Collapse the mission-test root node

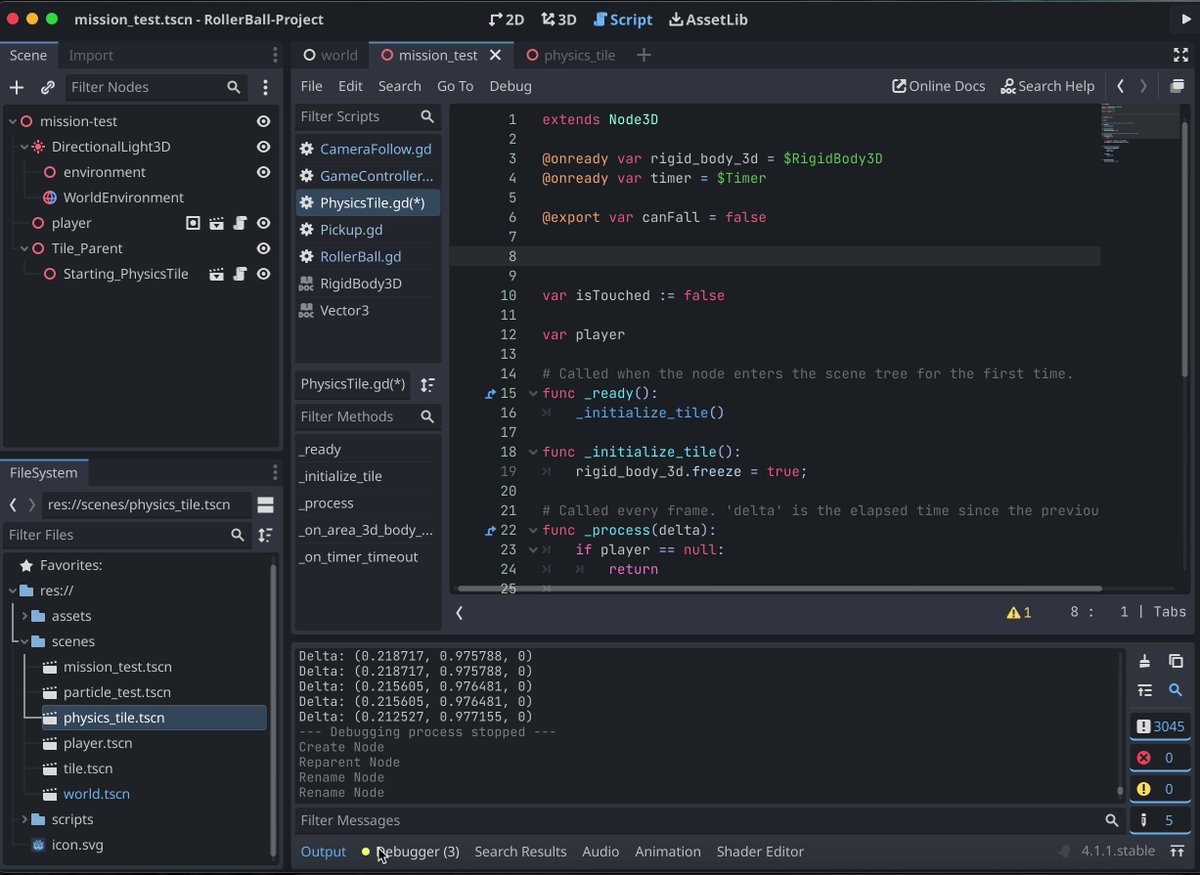(x=12, y=121)
